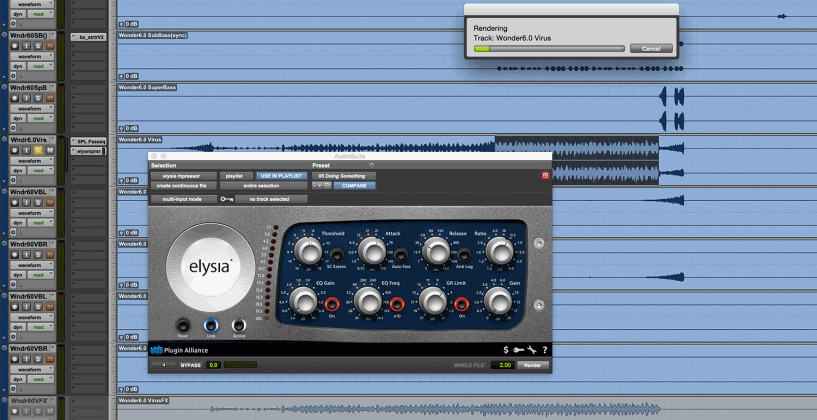Click the Wonder6.0 VirusFX clip name

coord(144,400)
